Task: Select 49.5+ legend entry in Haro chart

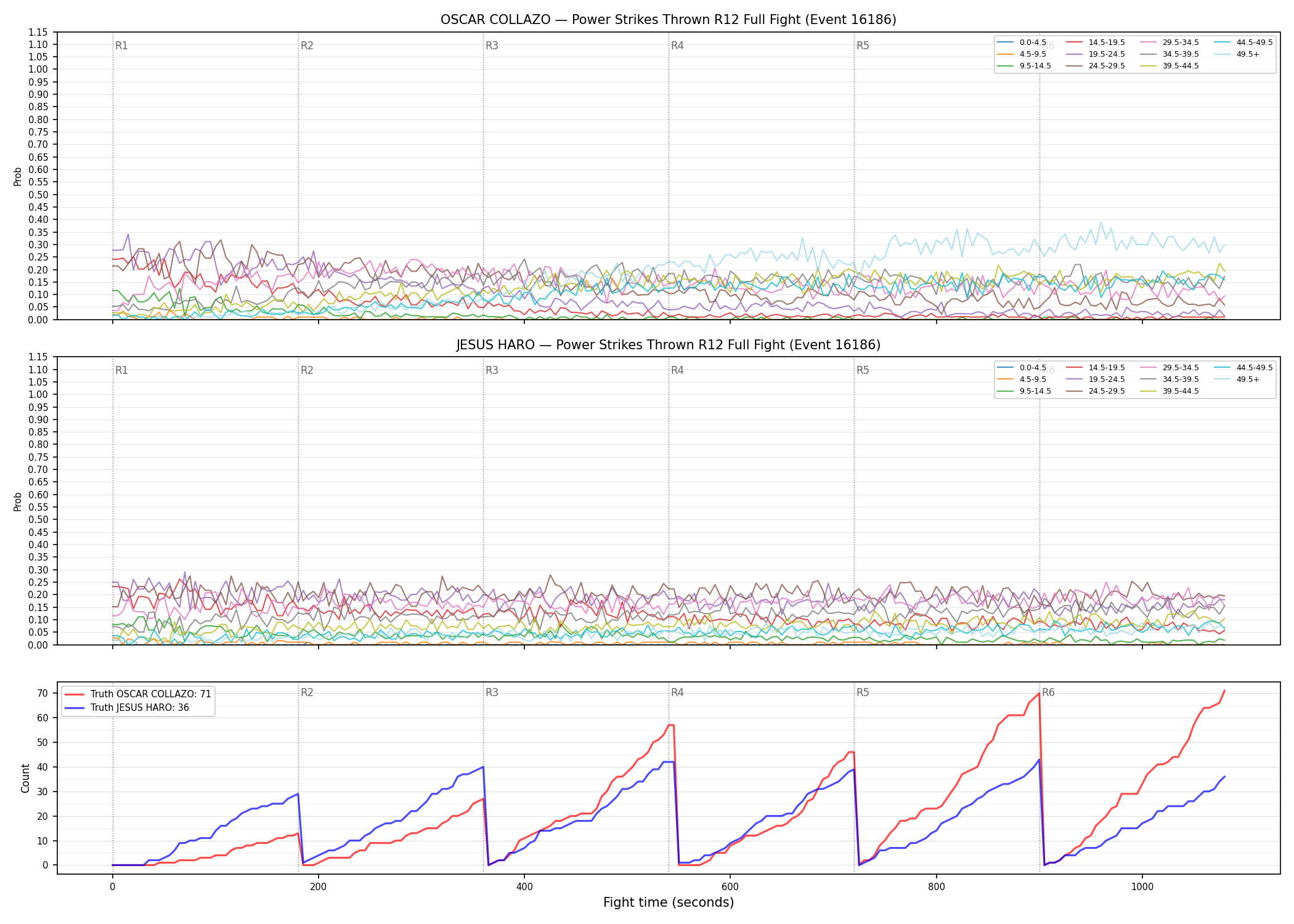Action: (1237, 379)
